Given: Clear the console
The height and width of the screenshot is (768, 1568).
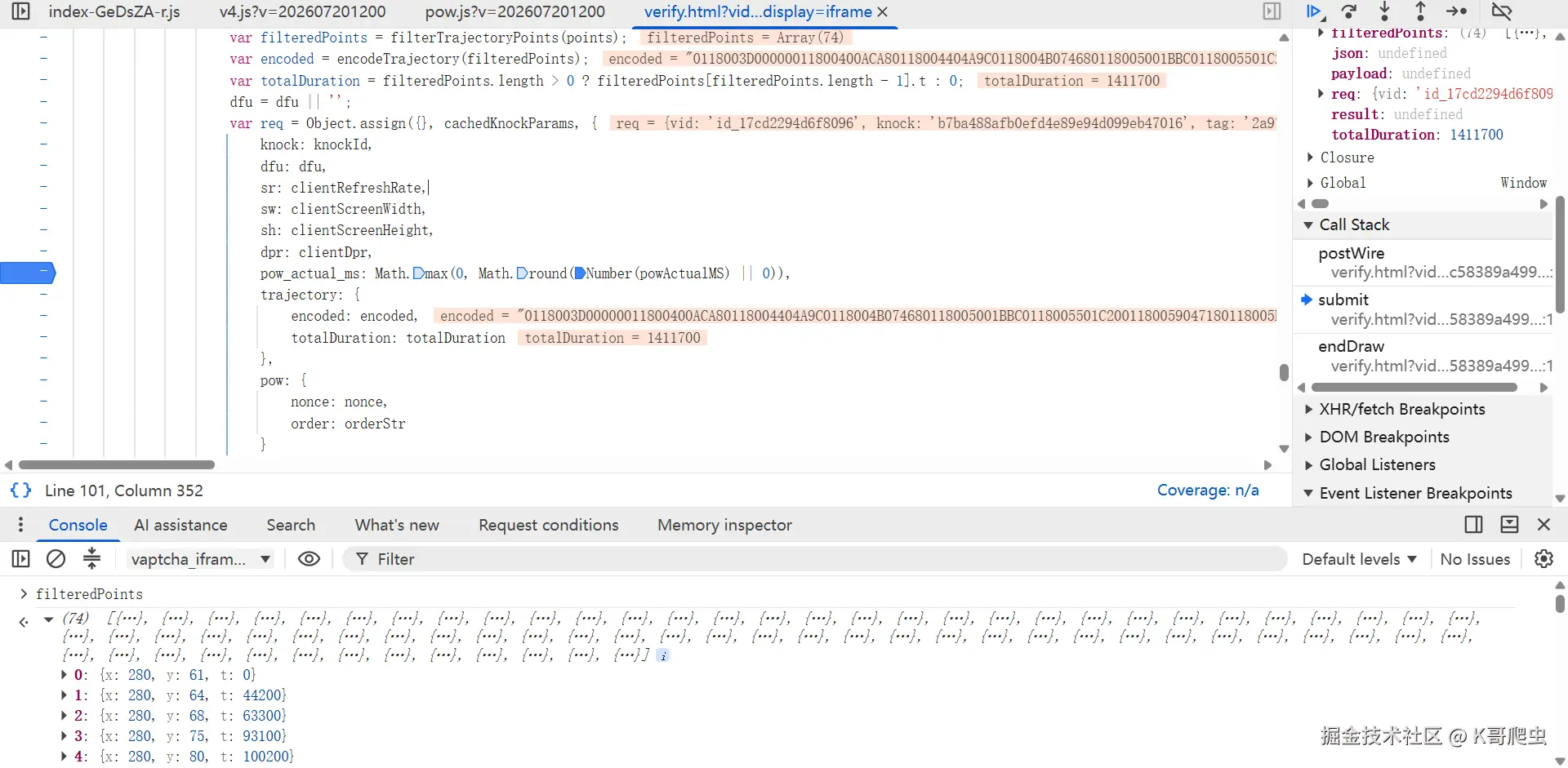Looking at the screenshot, I should coord(56,559).
